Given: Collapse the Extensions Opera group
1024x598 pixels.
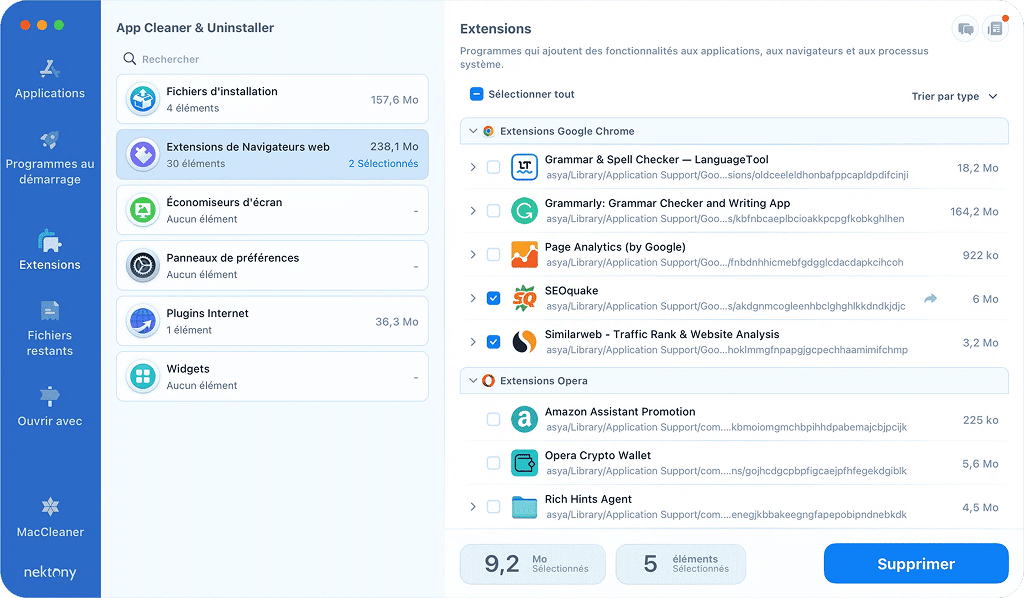Looking at the screenshot, I should tap(473, 380).
